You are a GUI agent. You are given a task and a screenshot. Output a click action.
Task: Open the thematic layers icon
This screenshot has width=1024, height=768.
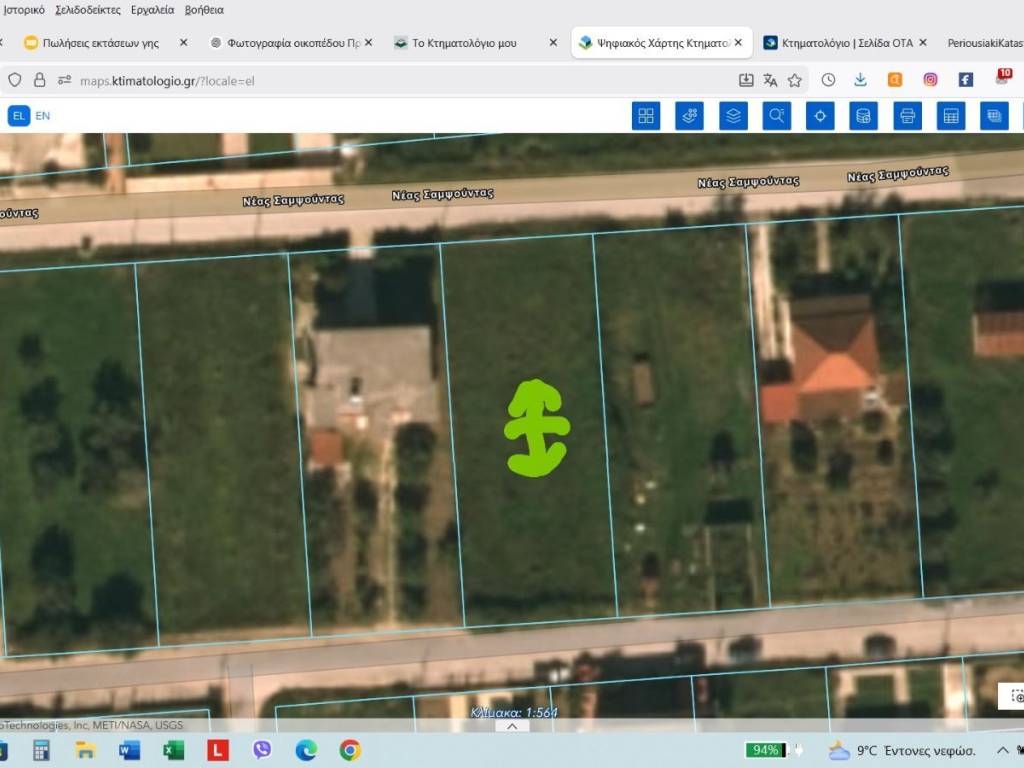[x=689, y=116]
